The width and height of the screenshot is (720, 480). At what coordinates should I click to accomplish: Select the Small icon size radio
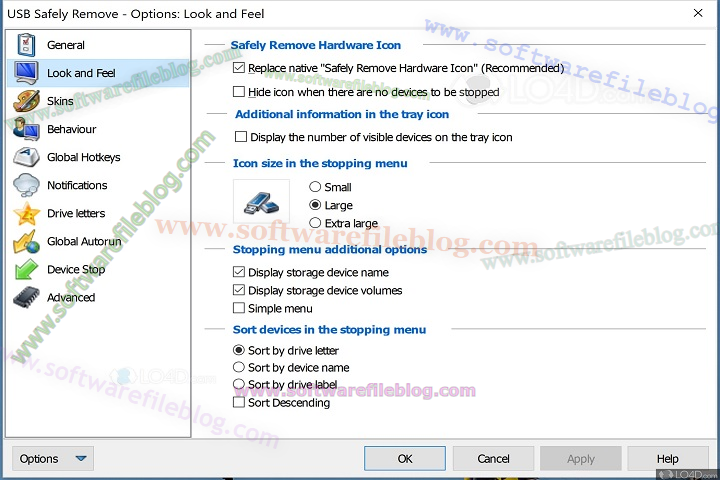tap(315, 187)
